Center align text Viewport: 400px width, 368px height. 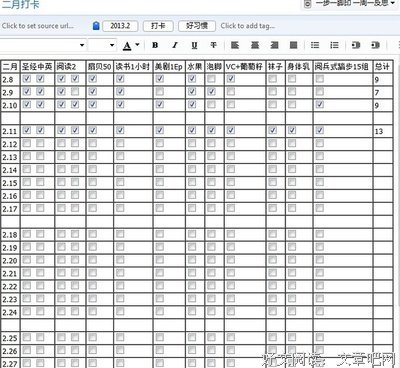tap(255, 45)
